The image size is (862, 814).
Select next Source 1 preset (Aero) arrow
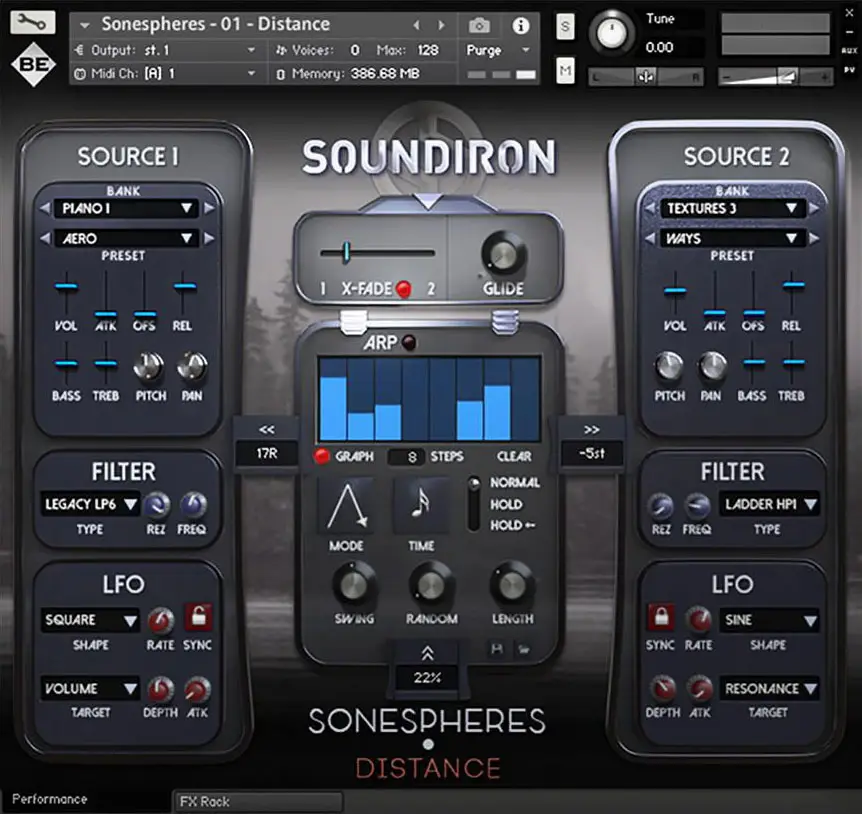click(209, 238)
